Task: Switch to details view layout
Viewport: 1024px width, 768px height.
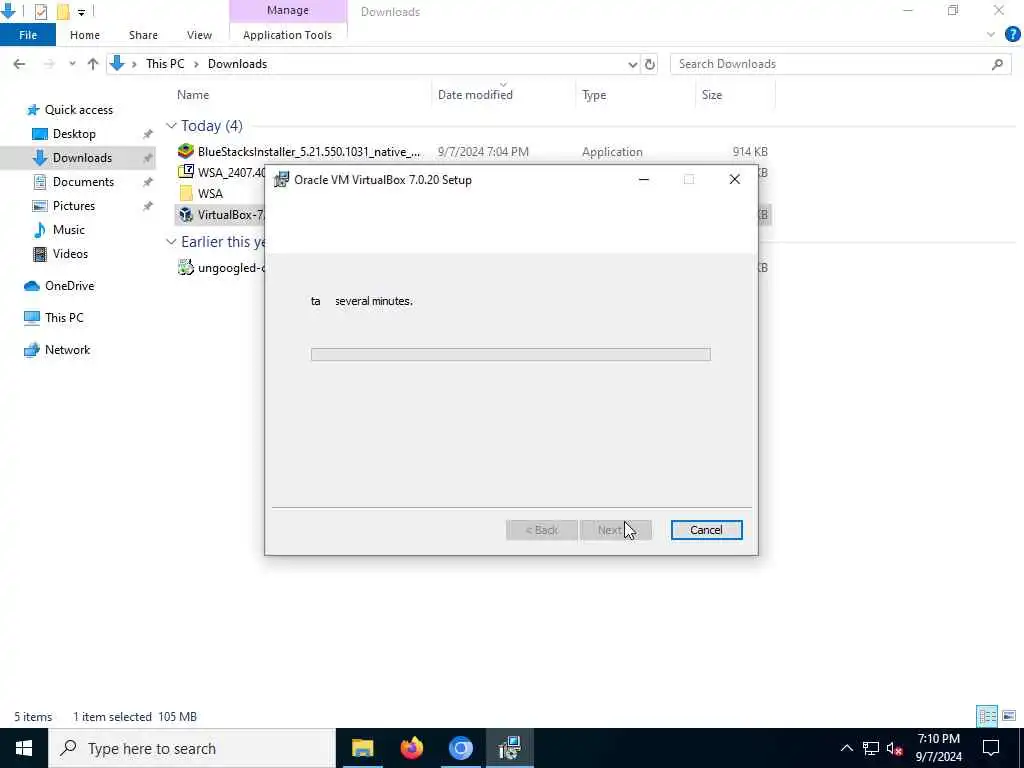Action: coord(987,716)
